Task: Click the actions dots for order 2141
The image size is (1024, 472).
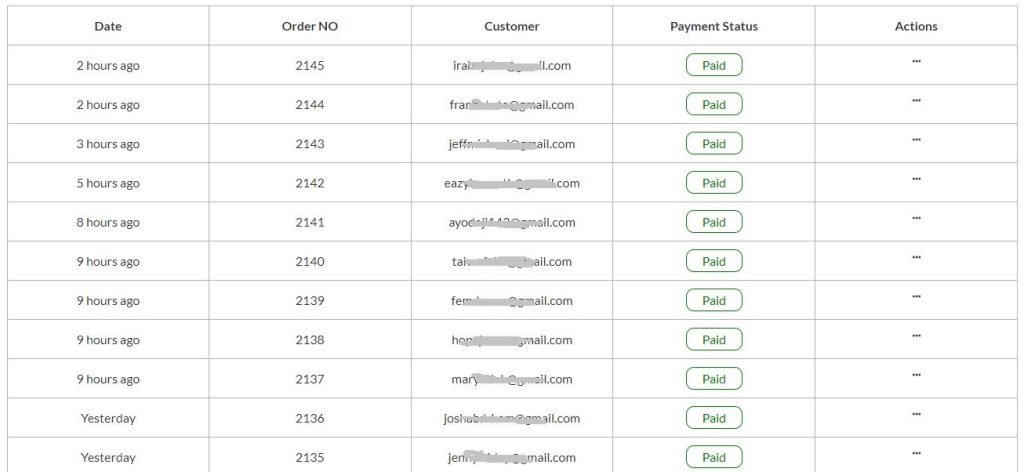Action: pyautogui.click(x=916, y=218)
